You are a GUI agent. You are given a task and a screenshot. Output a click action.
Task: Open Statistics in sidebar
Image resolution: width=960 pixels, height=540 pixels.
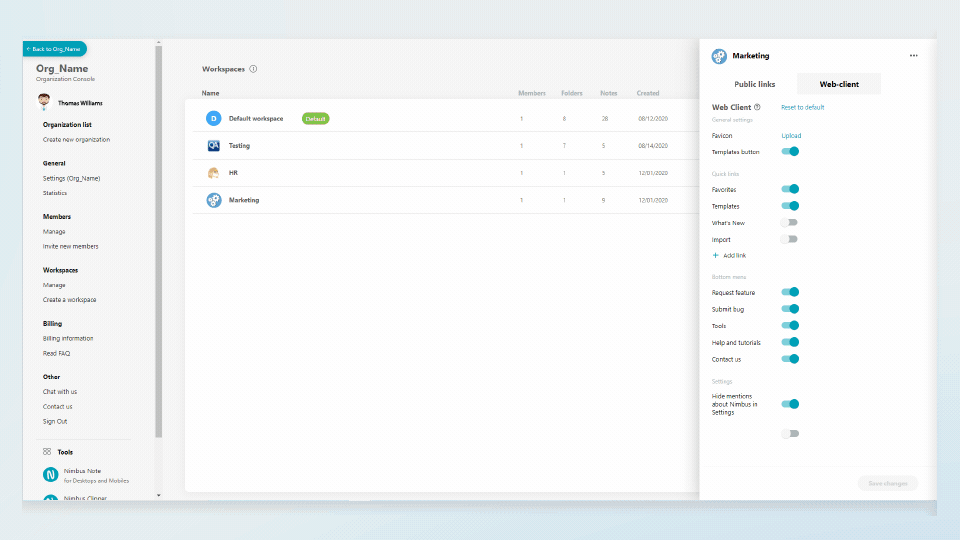click(x=55, y=193)
